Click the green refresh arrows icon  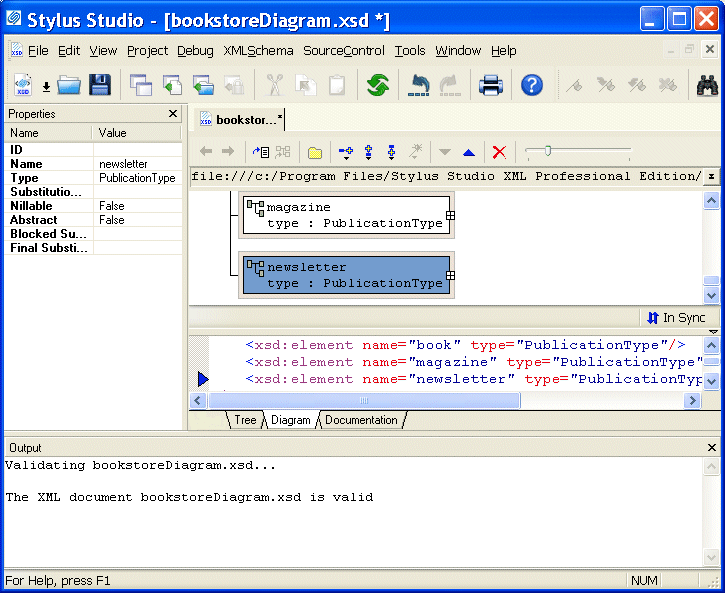377,85
